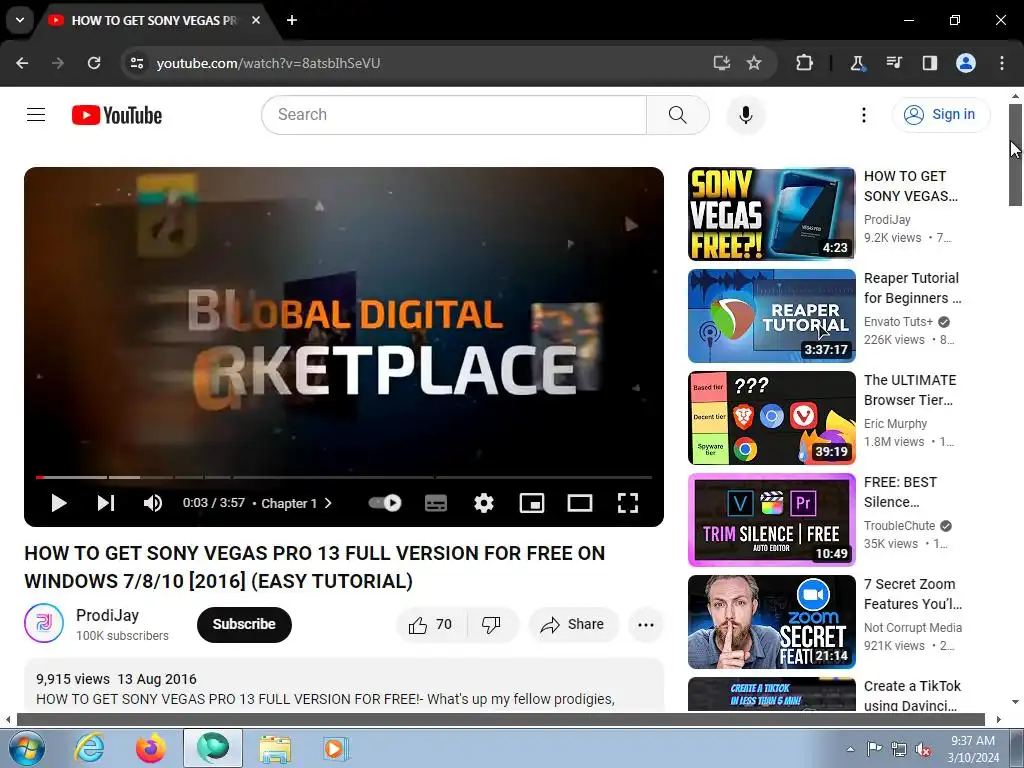Click the address bar URL
Screen dimensions: 1024x768
[268, 63]
